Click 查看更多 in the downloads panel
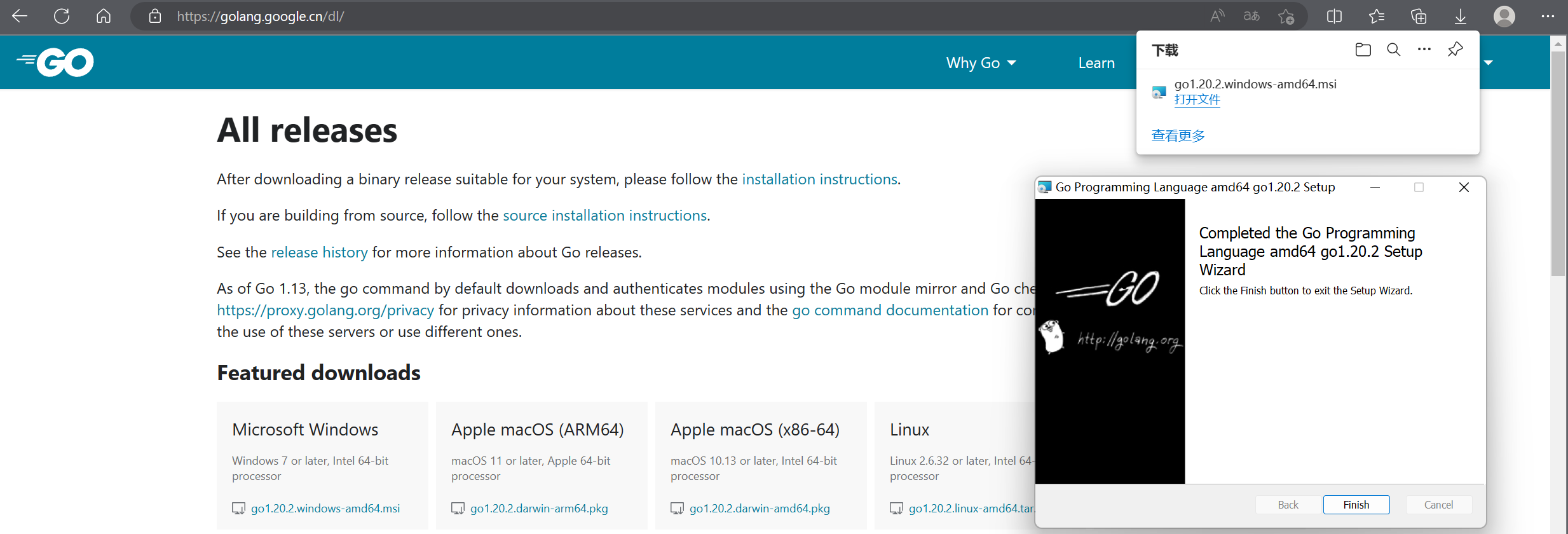Screen dimensions: 1568x534 tap(1178, 135)
